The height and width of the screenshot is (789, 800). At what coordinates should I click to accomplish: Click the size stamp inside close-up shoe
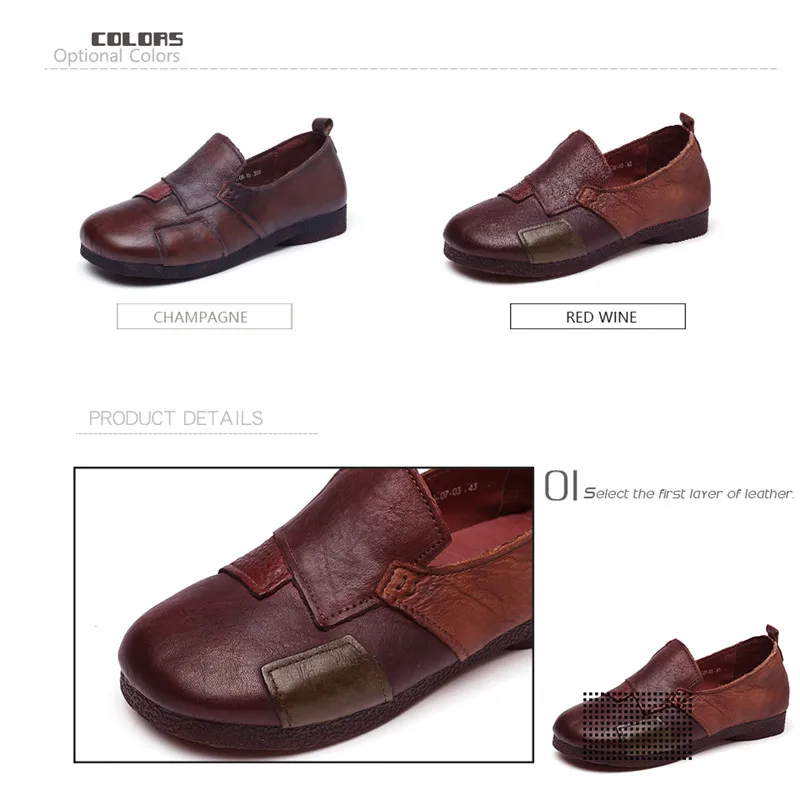(456, 491)
